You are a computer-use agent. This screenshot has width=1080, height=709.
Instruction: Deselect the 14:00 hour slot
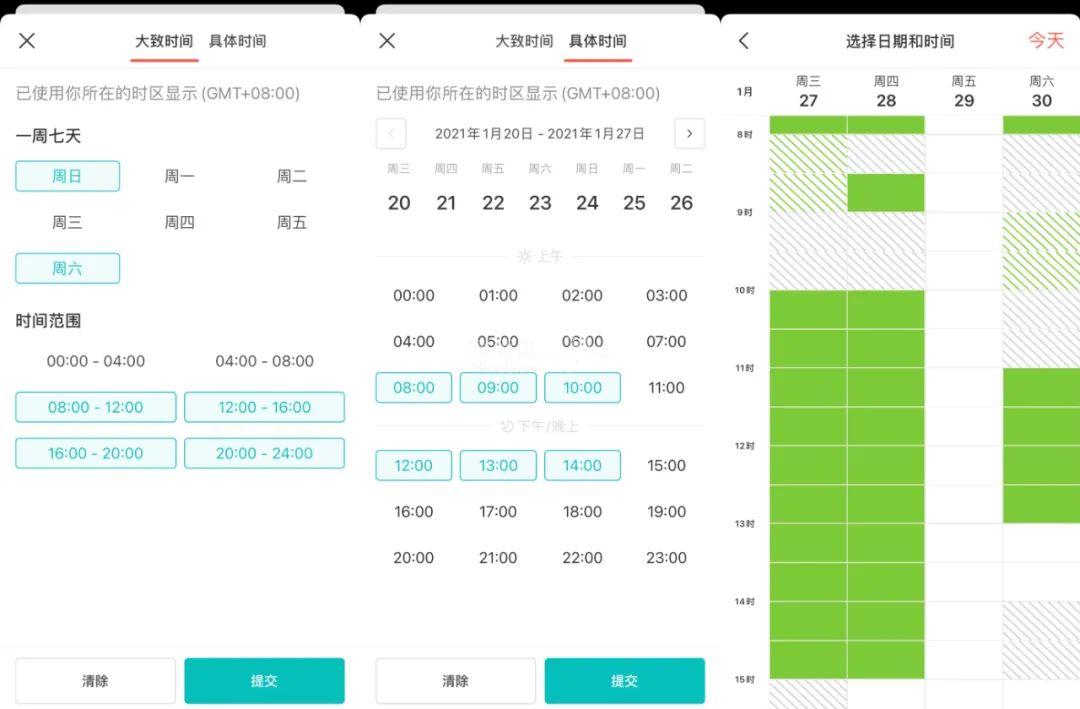pos(583,465)
